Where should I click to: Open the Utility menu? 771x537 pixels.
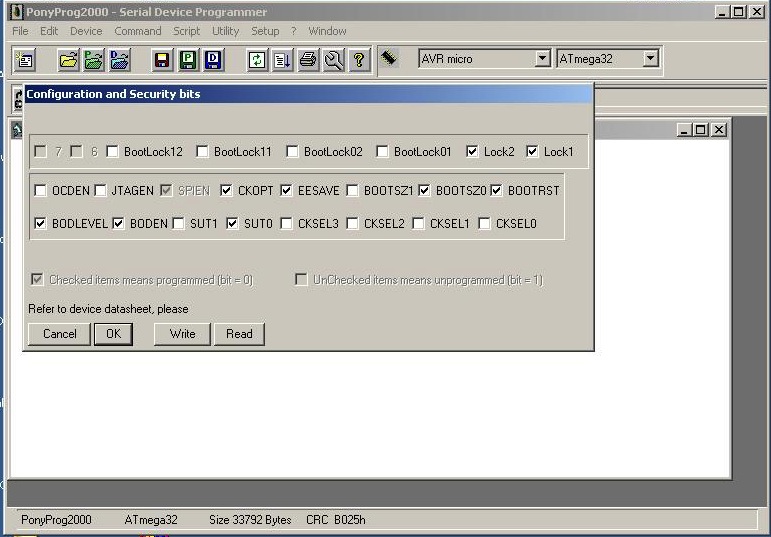point(225,31)
